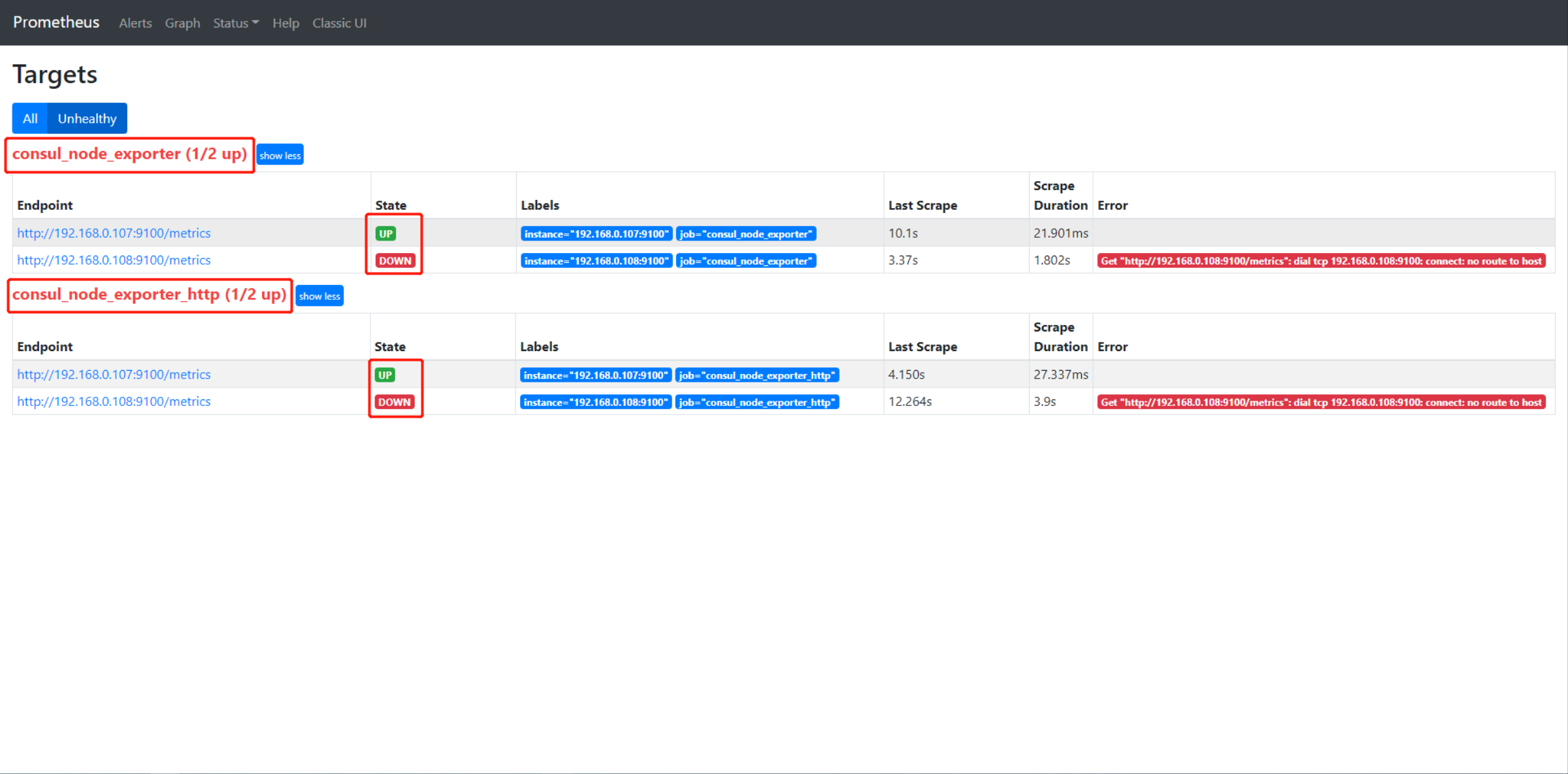Click Error column header in consul_node_exporter_http table

click(x=1113, y=346)
